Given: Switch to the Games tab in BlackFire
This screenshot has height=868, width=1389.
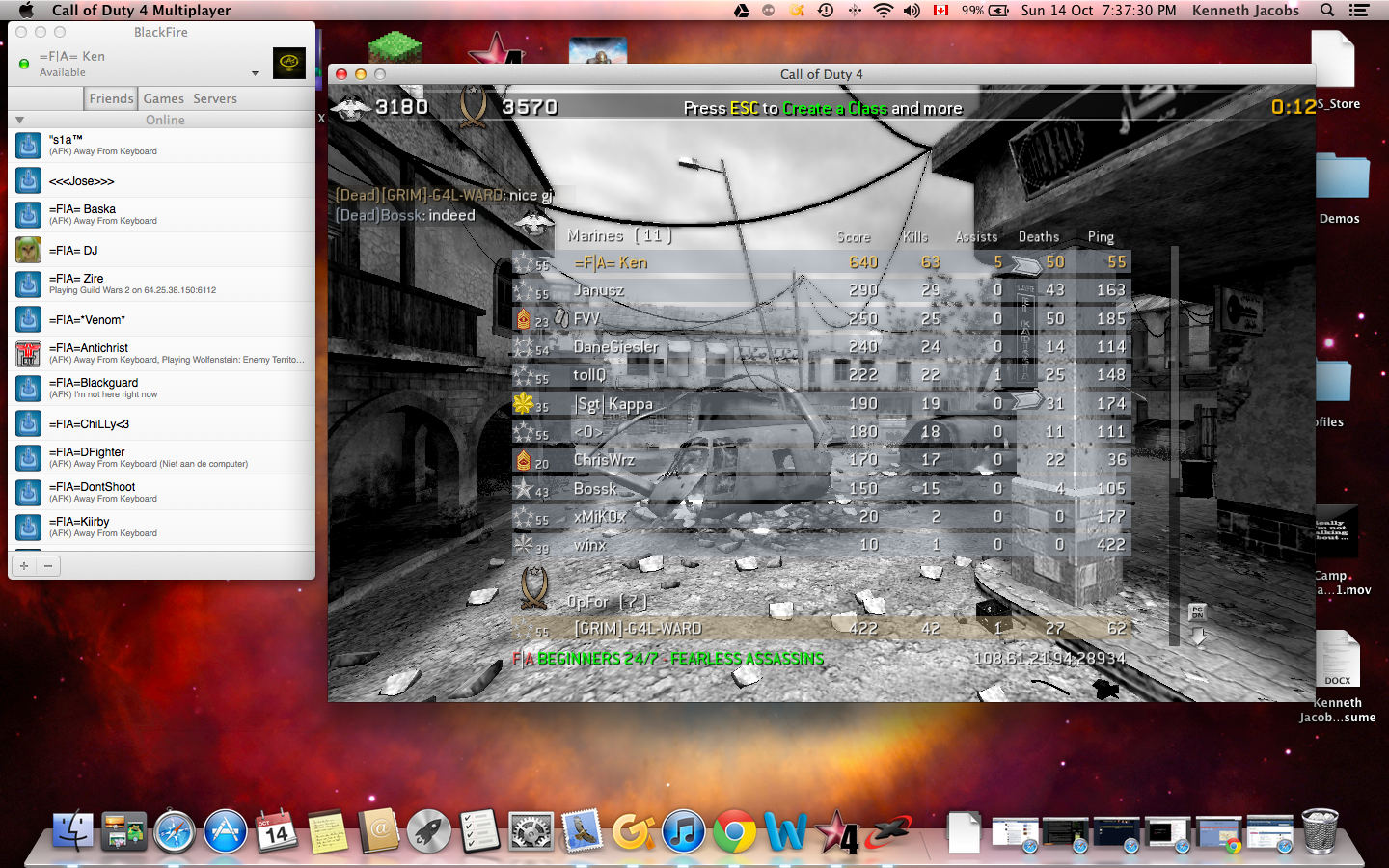Looking at the screenshot, I should [x=164, y=98].
